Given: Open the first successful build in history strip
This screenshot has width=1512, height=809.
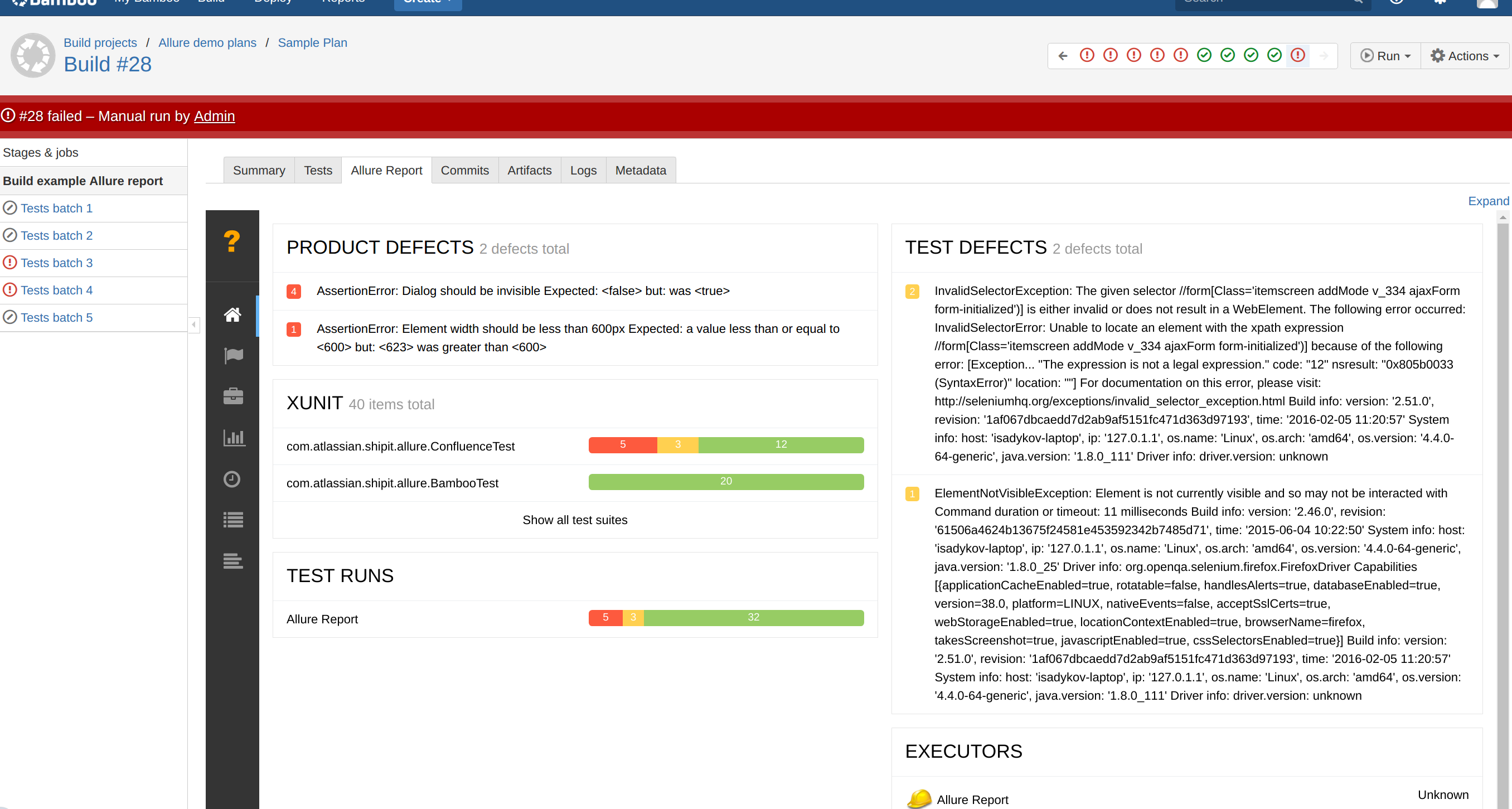Looking at the screenshot, I should coord(1204,55).
